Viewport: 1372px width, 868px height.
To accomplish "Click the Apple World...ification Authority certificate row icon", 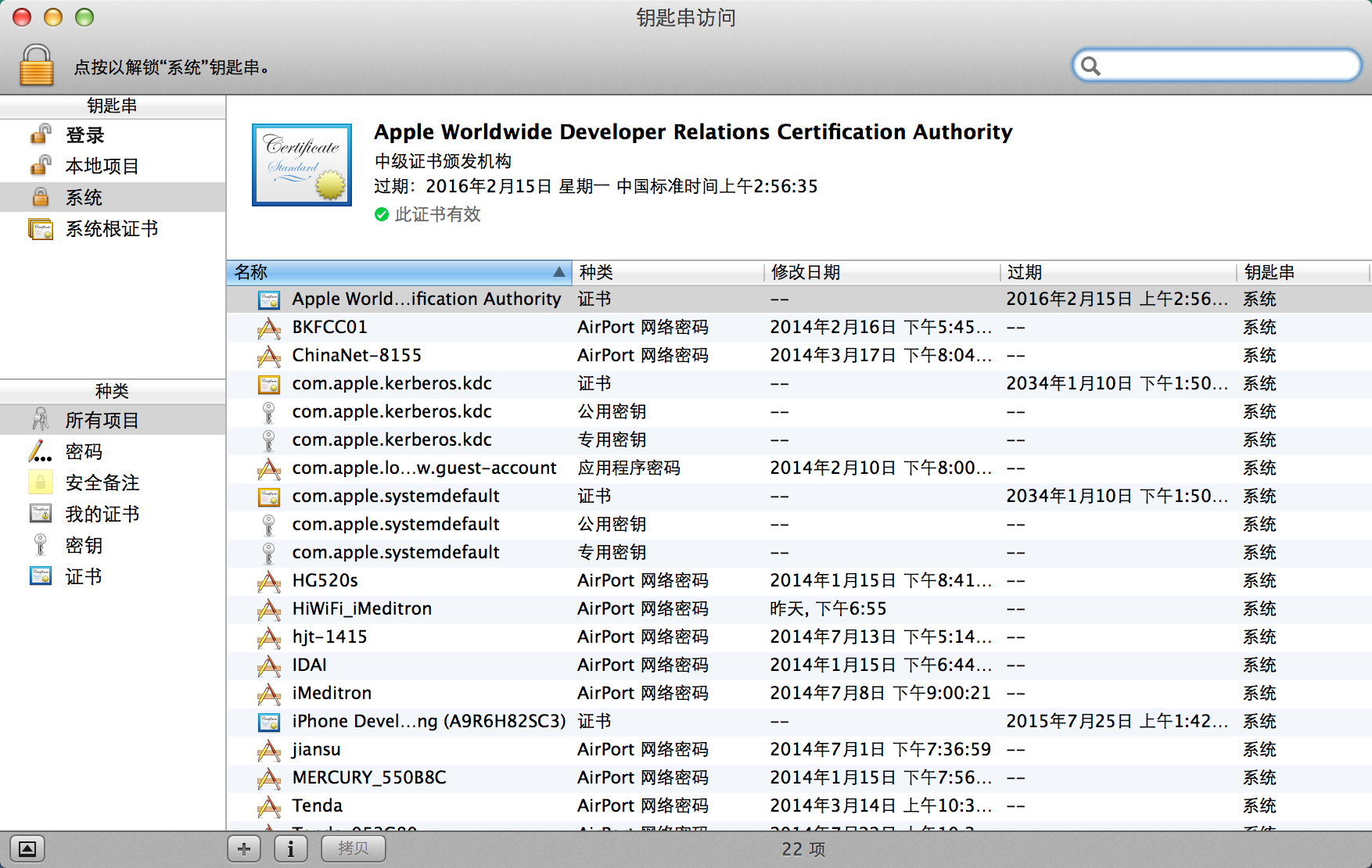I will click(269, 299).
